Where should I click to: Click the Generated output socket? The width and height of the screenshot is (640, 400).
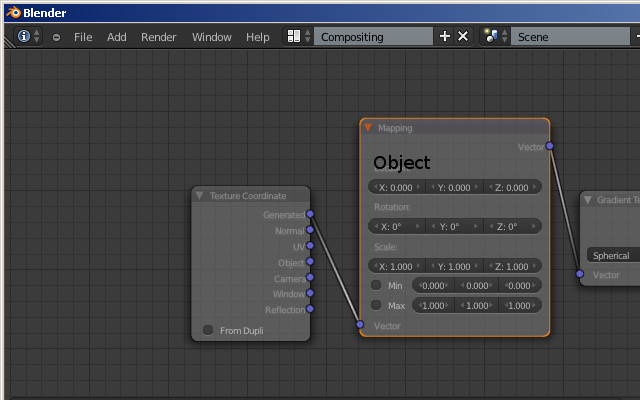(x=310, y=214)
